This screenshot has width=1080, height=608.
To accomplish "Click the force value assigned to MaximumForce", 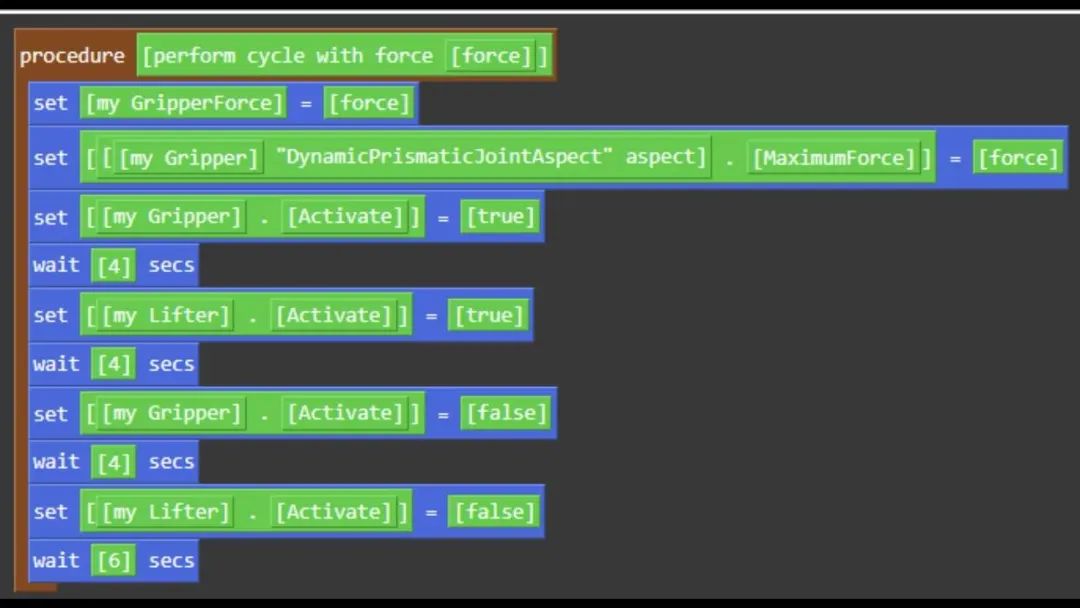I will click(1018, 157).
